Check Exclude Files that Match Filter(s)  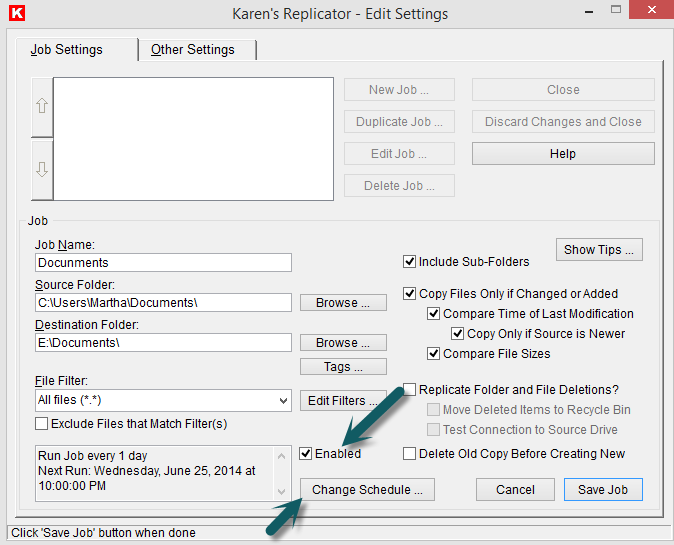click(41, 424)
